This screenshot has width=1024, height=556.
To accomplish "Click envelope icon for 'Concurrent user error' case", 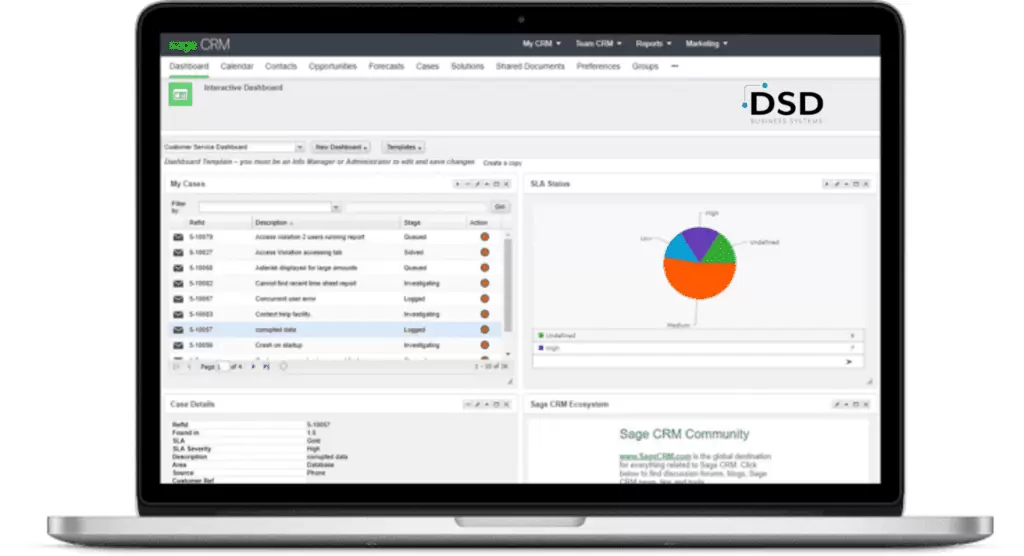I will (x=178, y=298).
